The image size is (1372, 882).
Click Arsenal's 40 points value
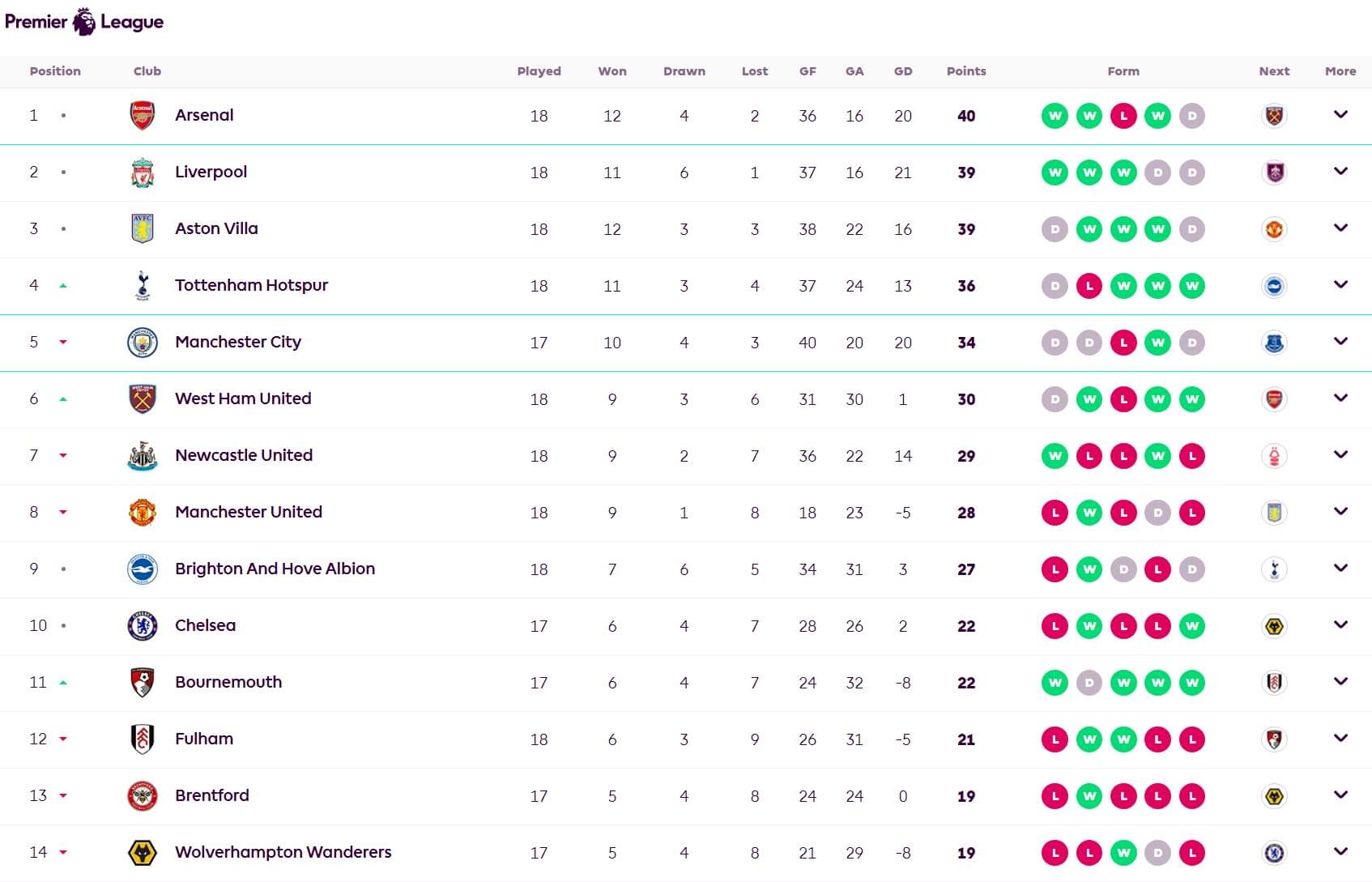[x=966, y=116]
